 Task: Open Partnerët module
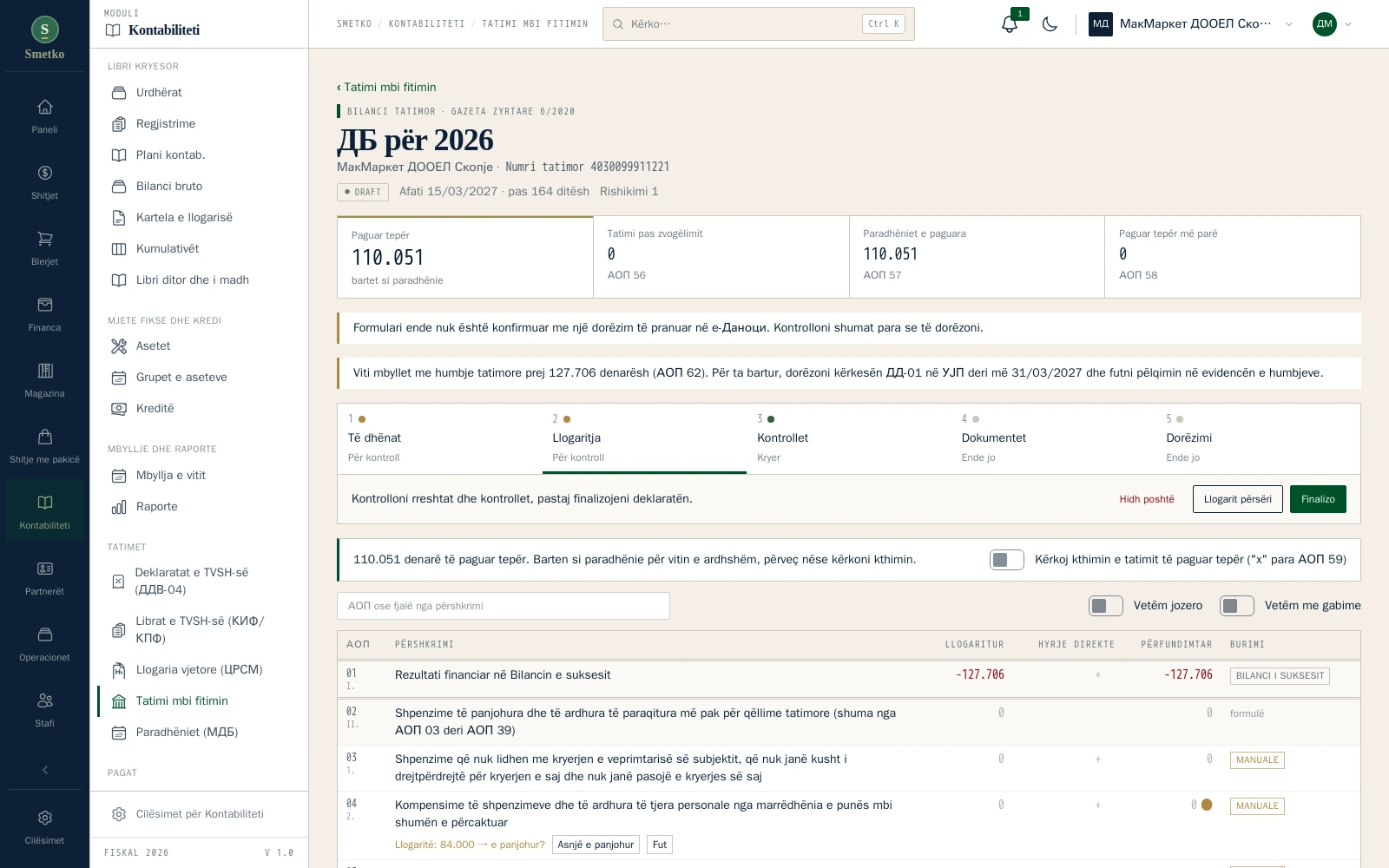[x=44, y=578]
